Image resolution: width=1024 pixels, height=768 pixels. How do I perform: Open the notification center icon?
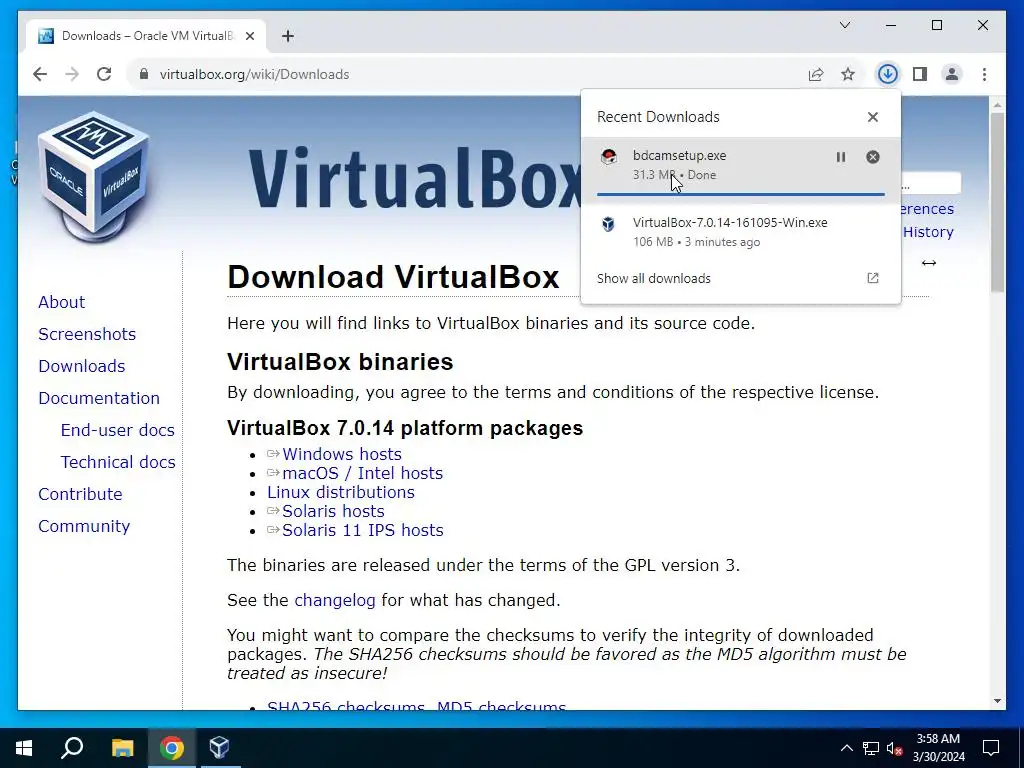991,748
